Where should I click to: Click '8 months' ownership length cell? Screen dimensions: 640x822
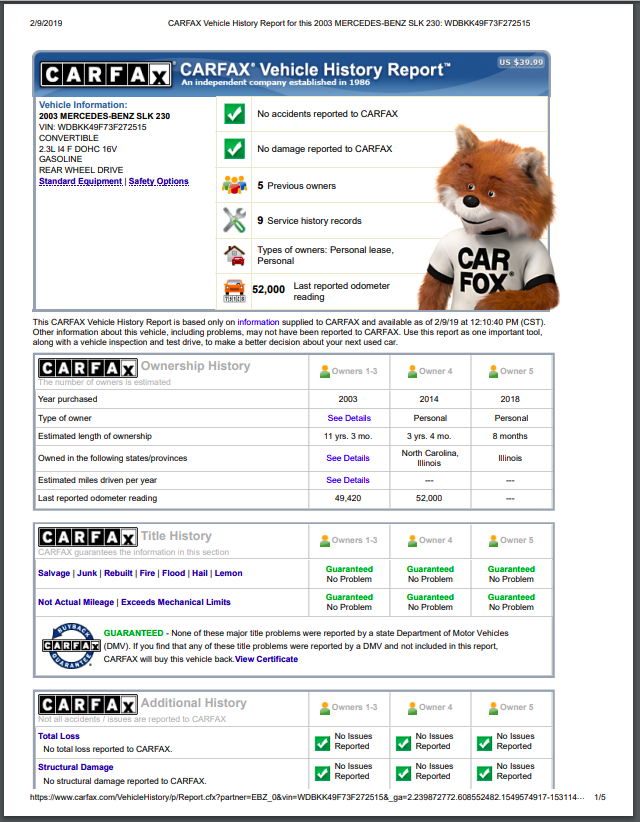510,436
